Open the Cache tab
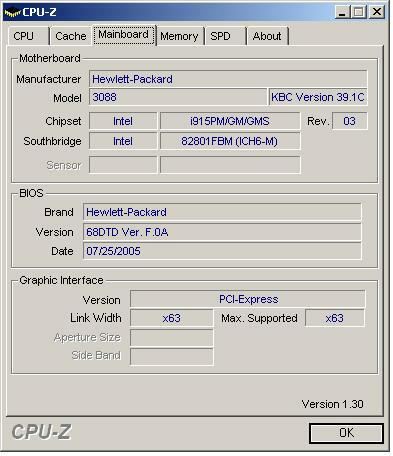 click(x=70, y=36)
